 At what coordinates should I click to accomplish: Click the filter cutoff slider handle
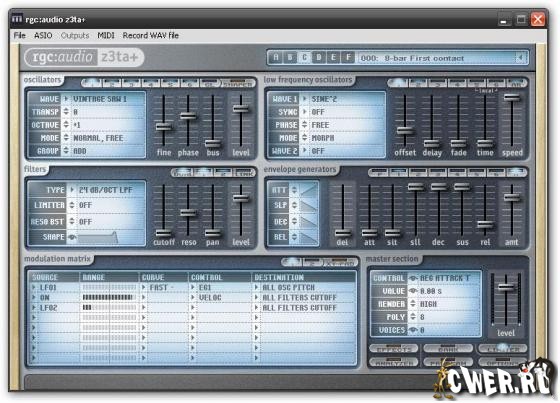164,233
